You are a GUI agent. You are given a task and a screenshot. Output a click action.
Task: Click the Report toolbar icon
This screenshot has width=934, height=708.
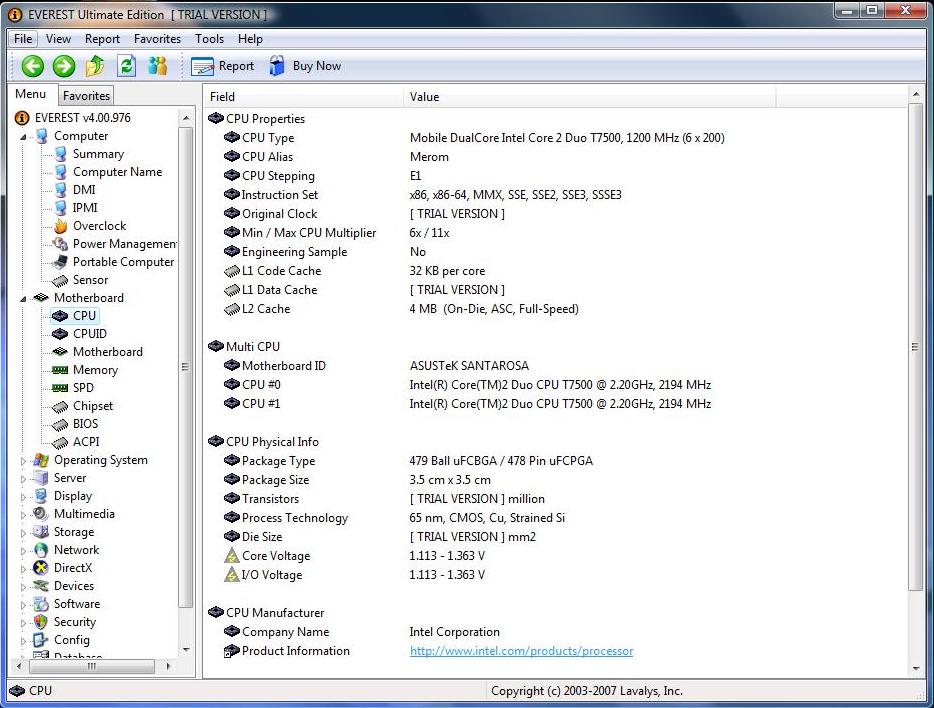click(202, 66)
